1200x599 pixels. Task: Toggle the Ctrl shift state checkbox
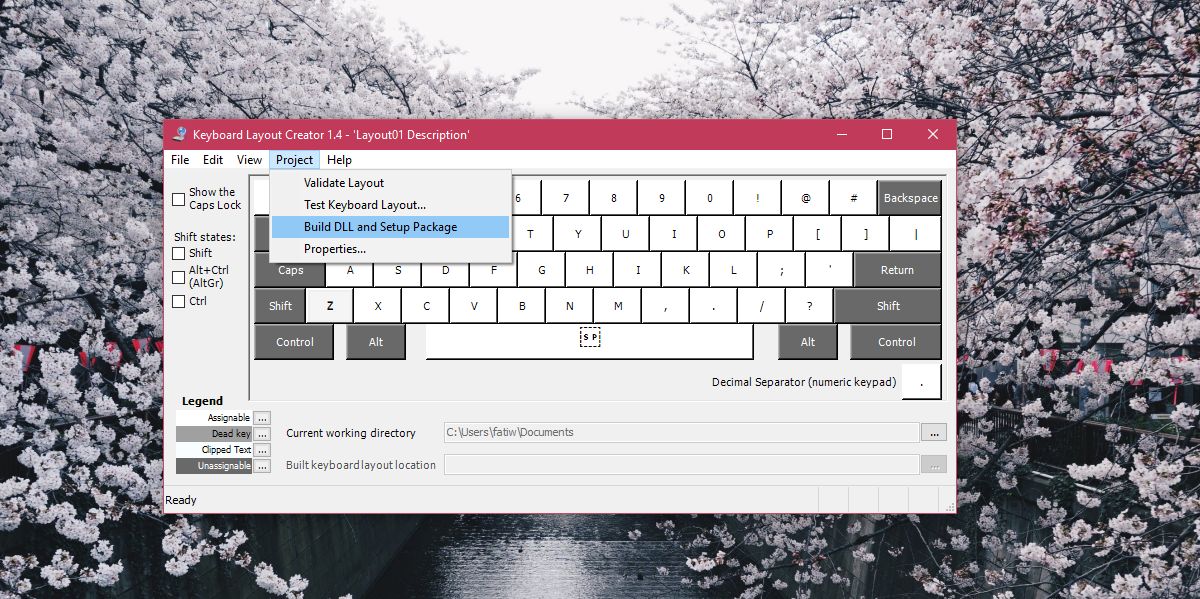pos(176,301)
